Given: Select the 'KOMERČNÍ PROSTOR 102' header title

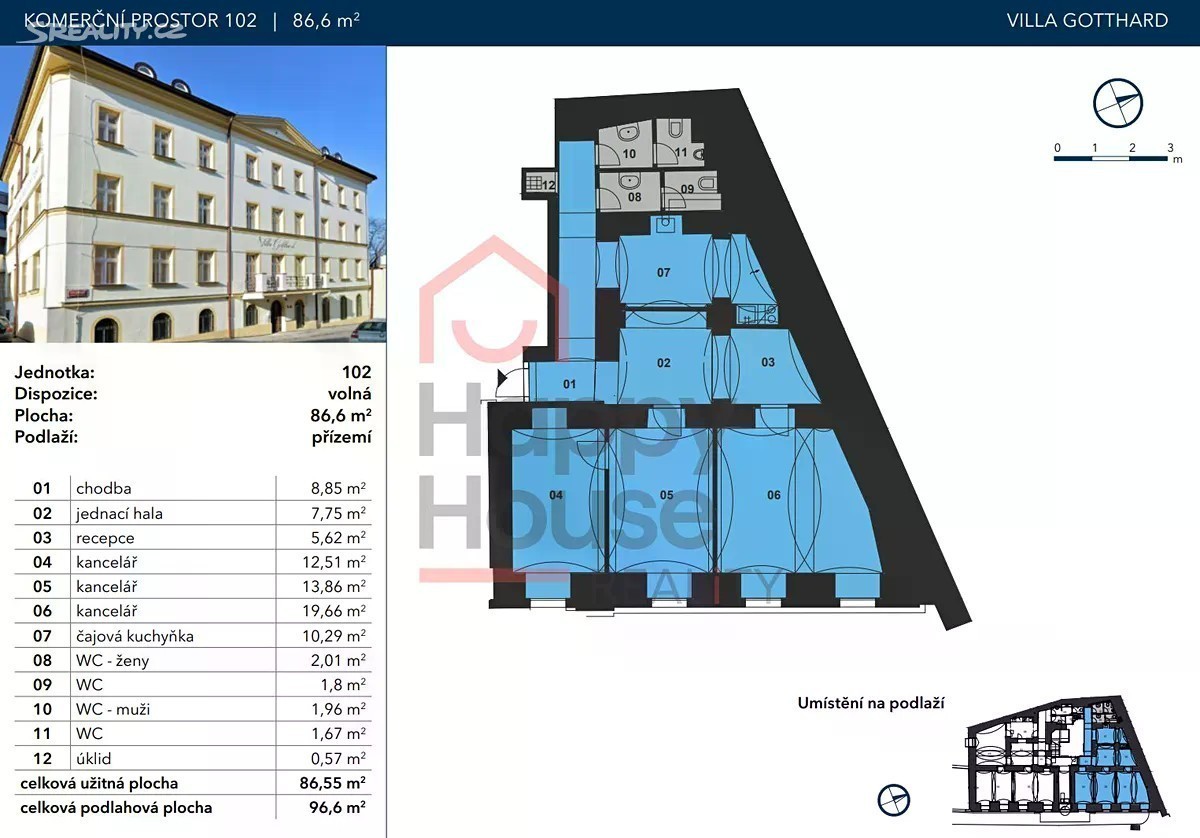Looking at the screenshot, I should 139,20.
